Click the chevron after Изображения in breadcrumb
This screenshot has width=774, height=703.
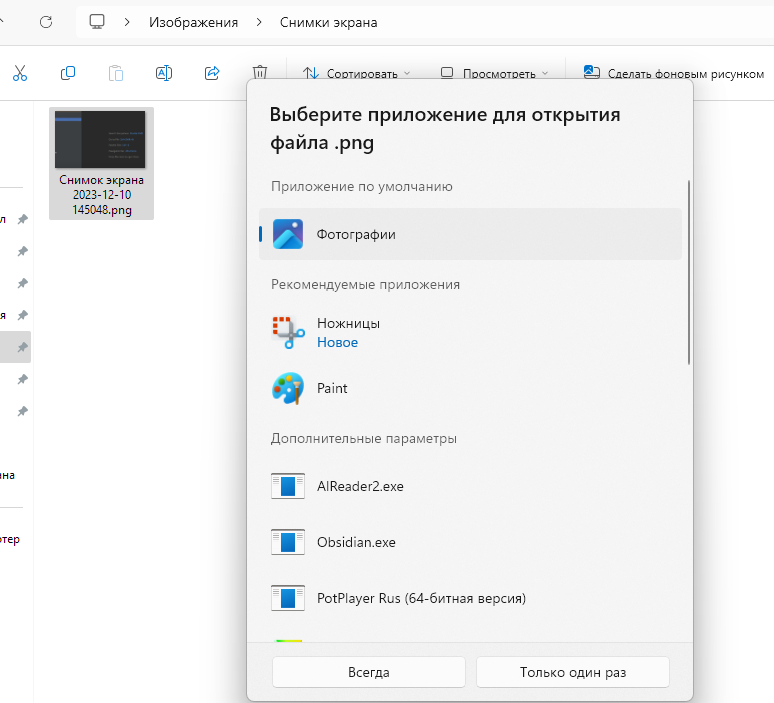(x=259, y=22)
